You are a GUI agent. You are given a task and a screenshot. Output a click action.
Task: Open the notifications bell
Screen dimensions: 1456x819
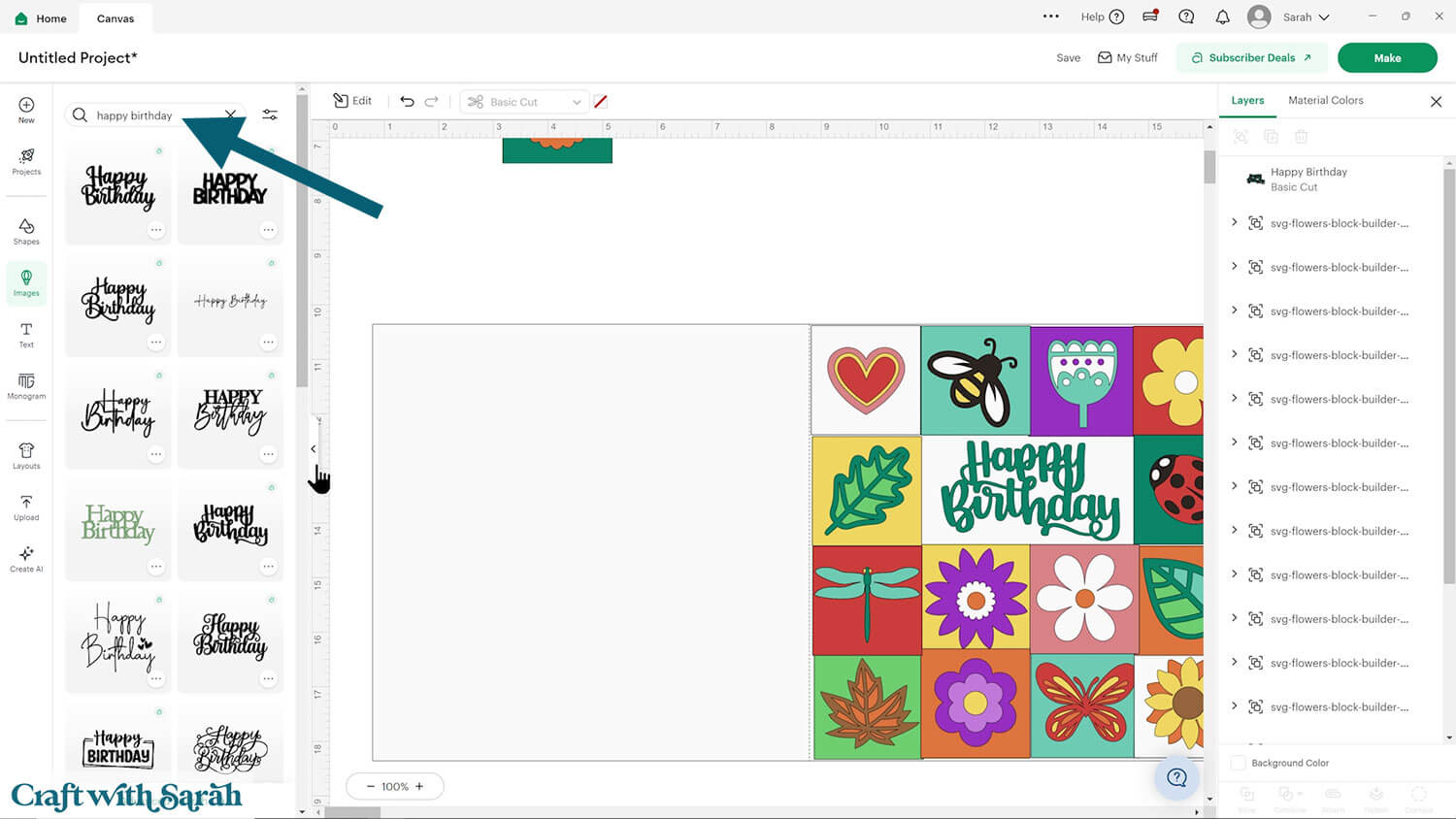click(x=1222, y=17)
